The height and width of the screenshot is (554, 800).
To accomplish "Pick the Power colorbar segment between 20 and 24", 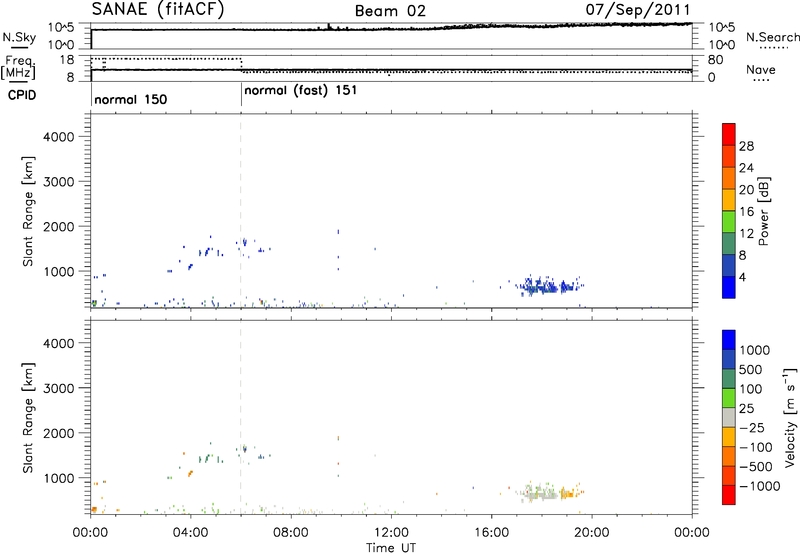I will tap(729, 178).
